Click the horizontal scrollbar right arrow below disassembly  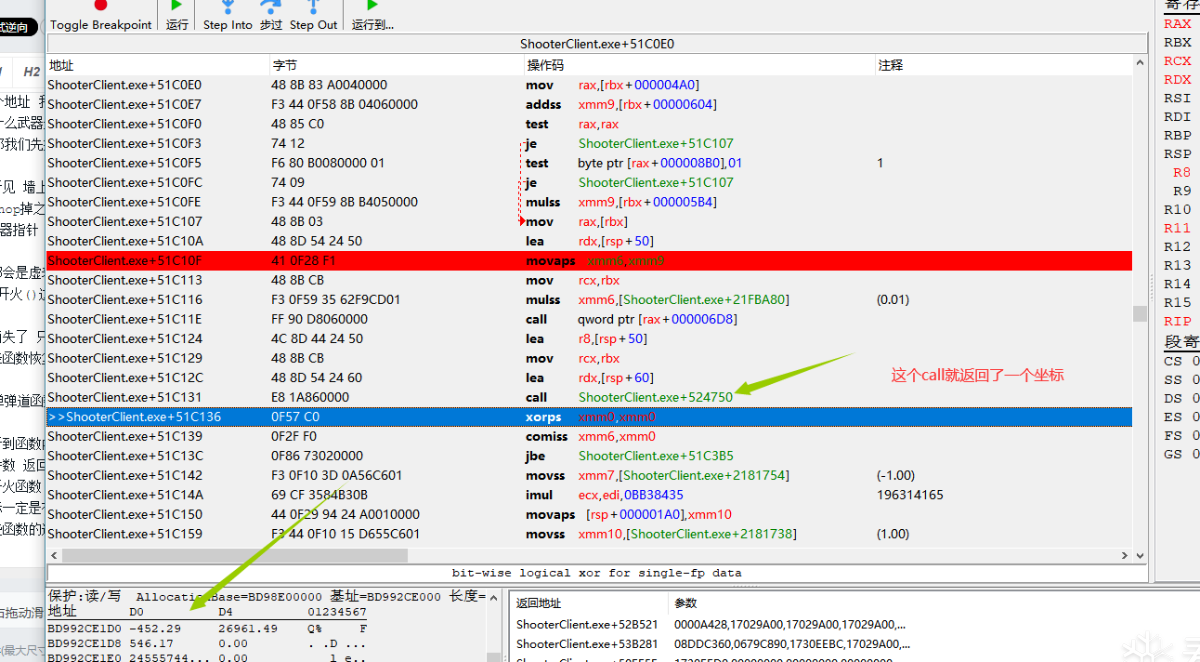pos(1125,556)
